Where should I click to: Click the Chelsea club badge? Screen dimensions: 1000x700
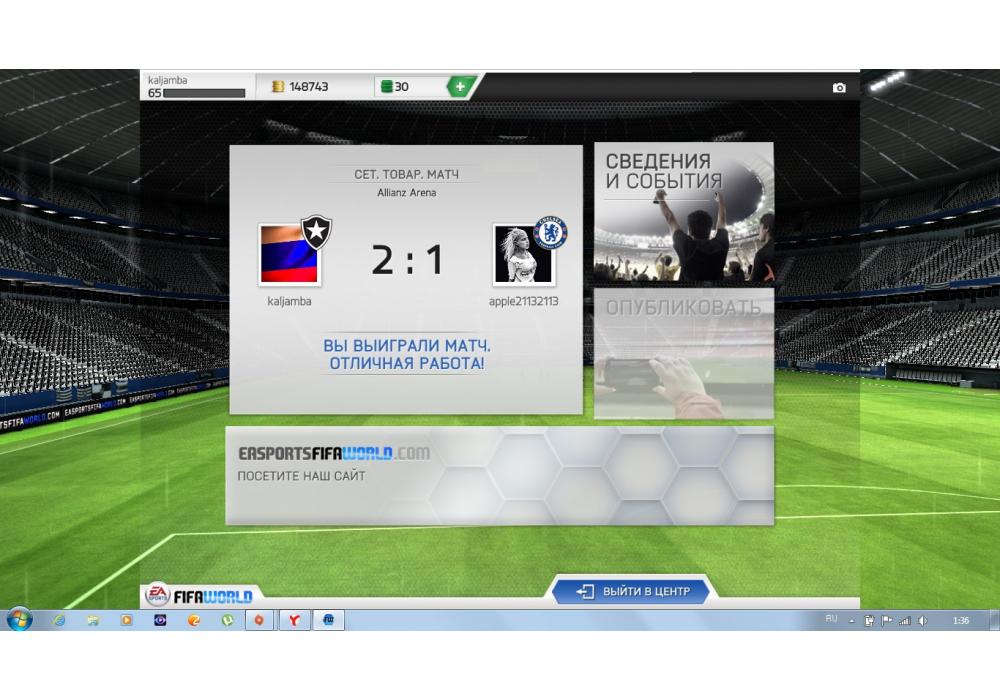[x=550, y=231]
